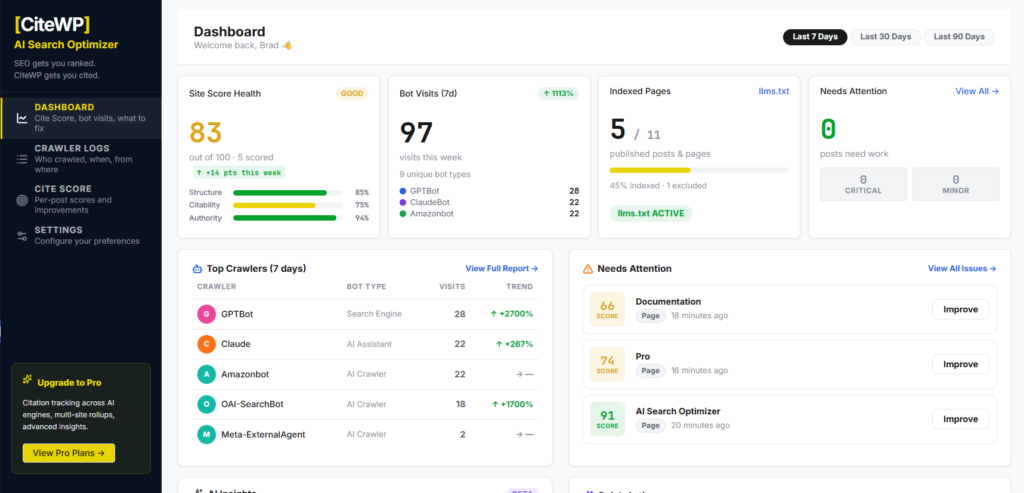Screen dimensions: 1024x493
Task: Click the Crawler Logs list icon
Action: tap(22, 159)
